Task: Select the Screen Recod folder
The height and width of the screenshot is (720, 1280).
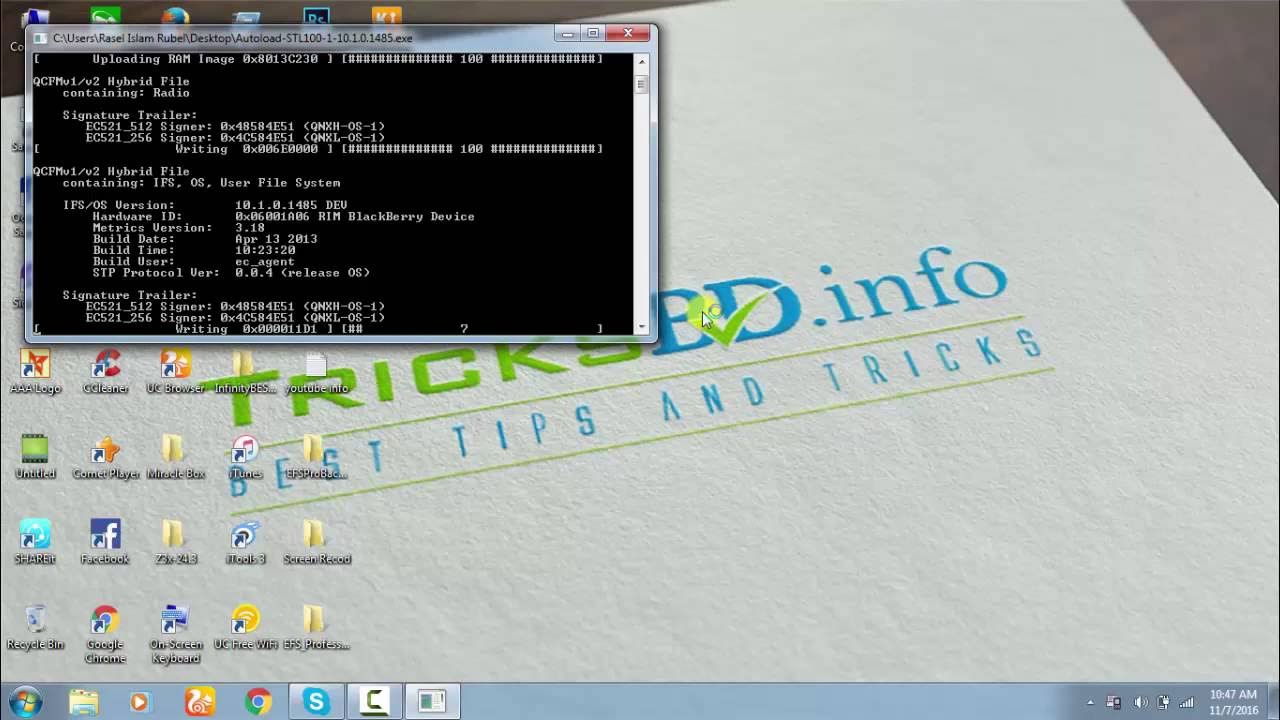Action: click(316, 541)
